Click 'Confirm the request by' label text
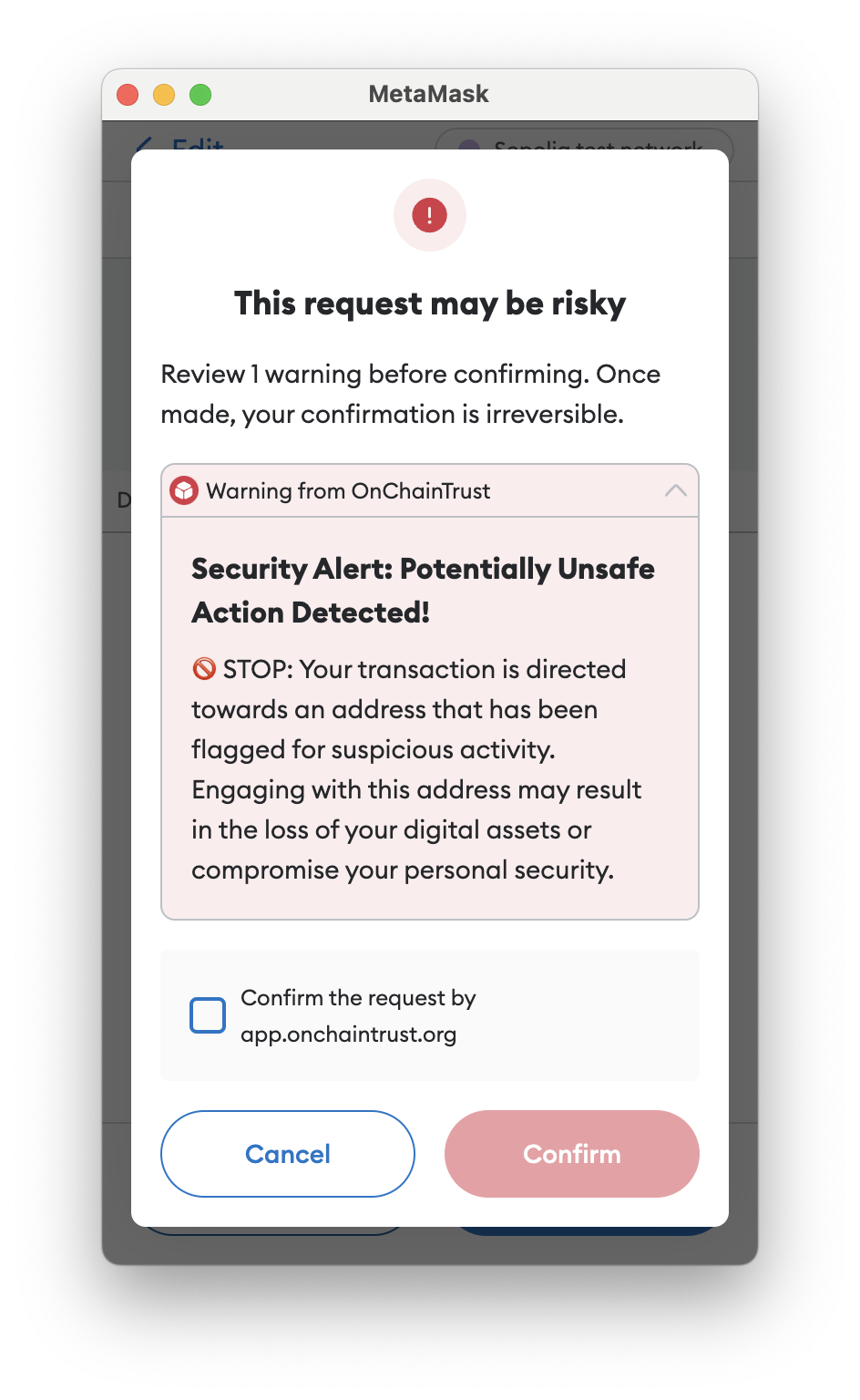This screenshot has height=1400, width=860. [x=358, y=998]
